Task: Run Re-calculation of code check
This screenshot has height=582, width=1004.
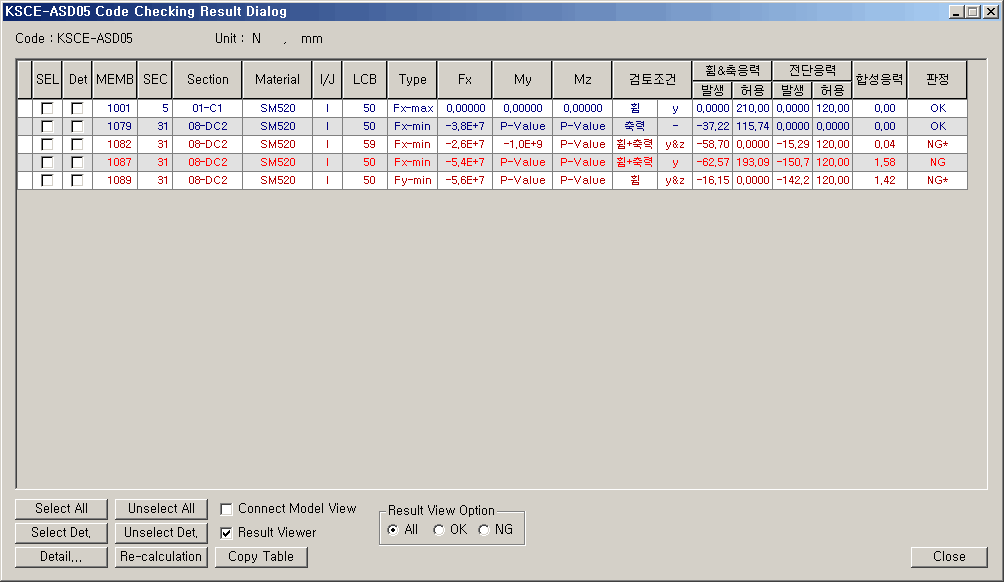Action: coord(161,557)
